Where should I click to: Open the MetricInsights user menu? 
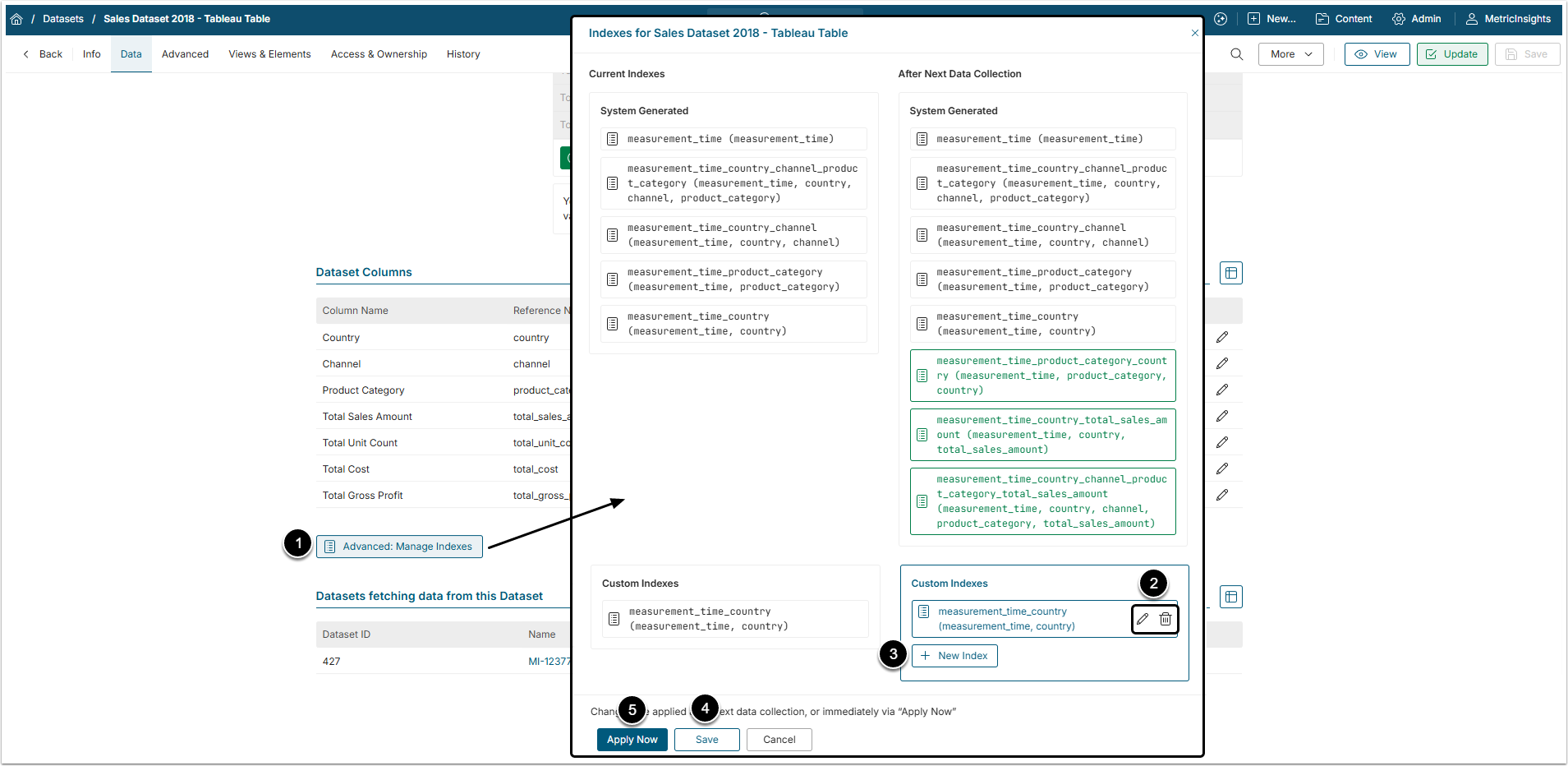(1508, 19)
